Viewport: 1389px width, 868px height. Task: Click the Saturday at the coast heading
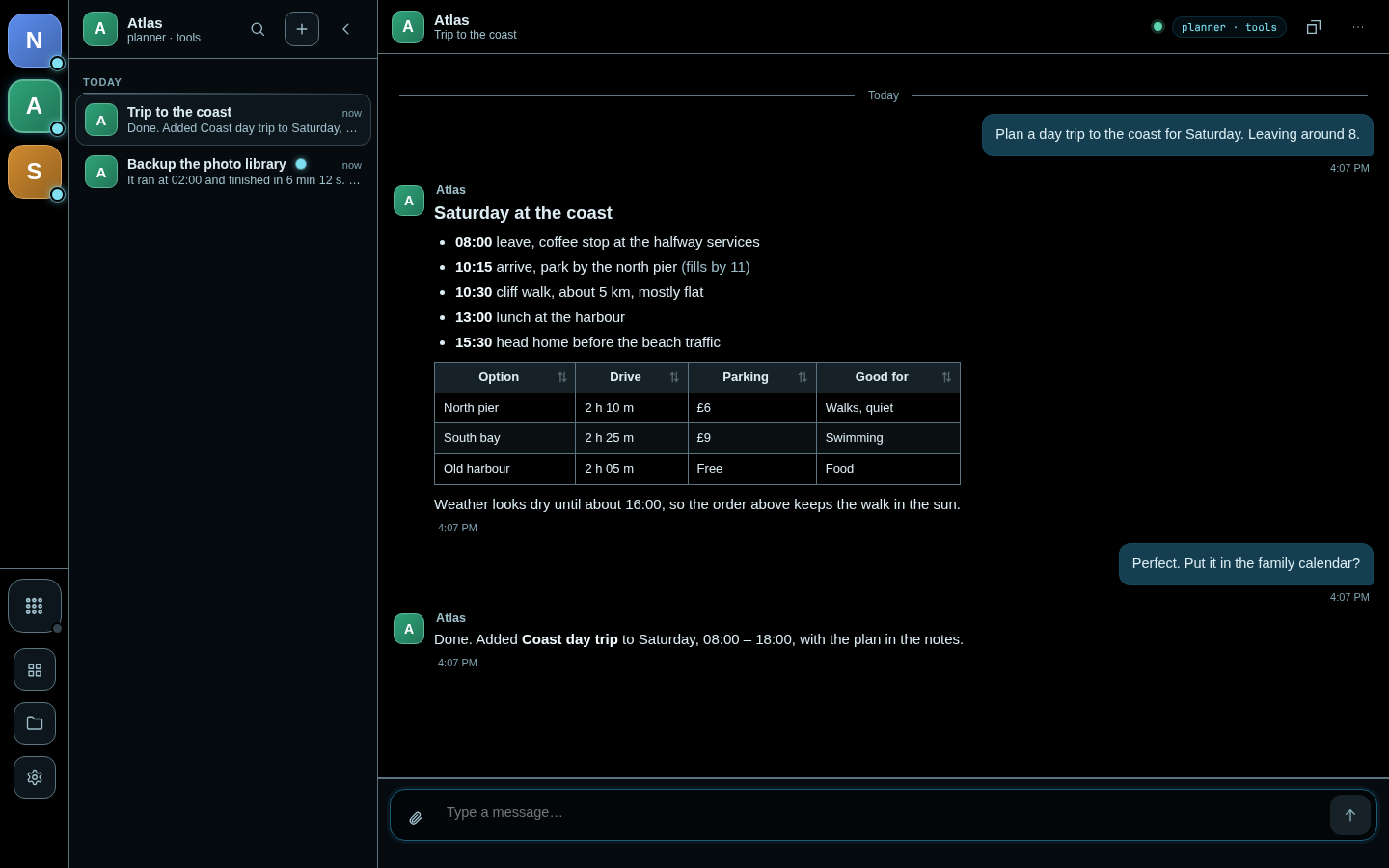tap(523, 213)
